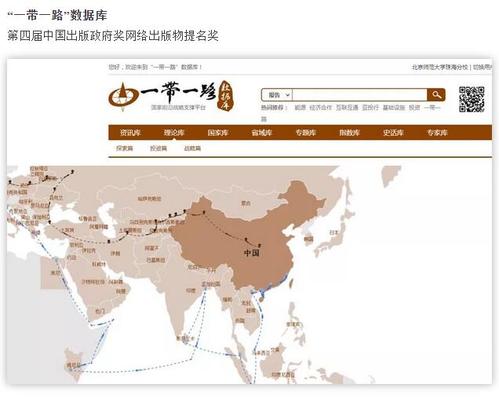
Task: Open the 报告 search type dropdown
Action: pyautogui.click(x=277, y=95)
